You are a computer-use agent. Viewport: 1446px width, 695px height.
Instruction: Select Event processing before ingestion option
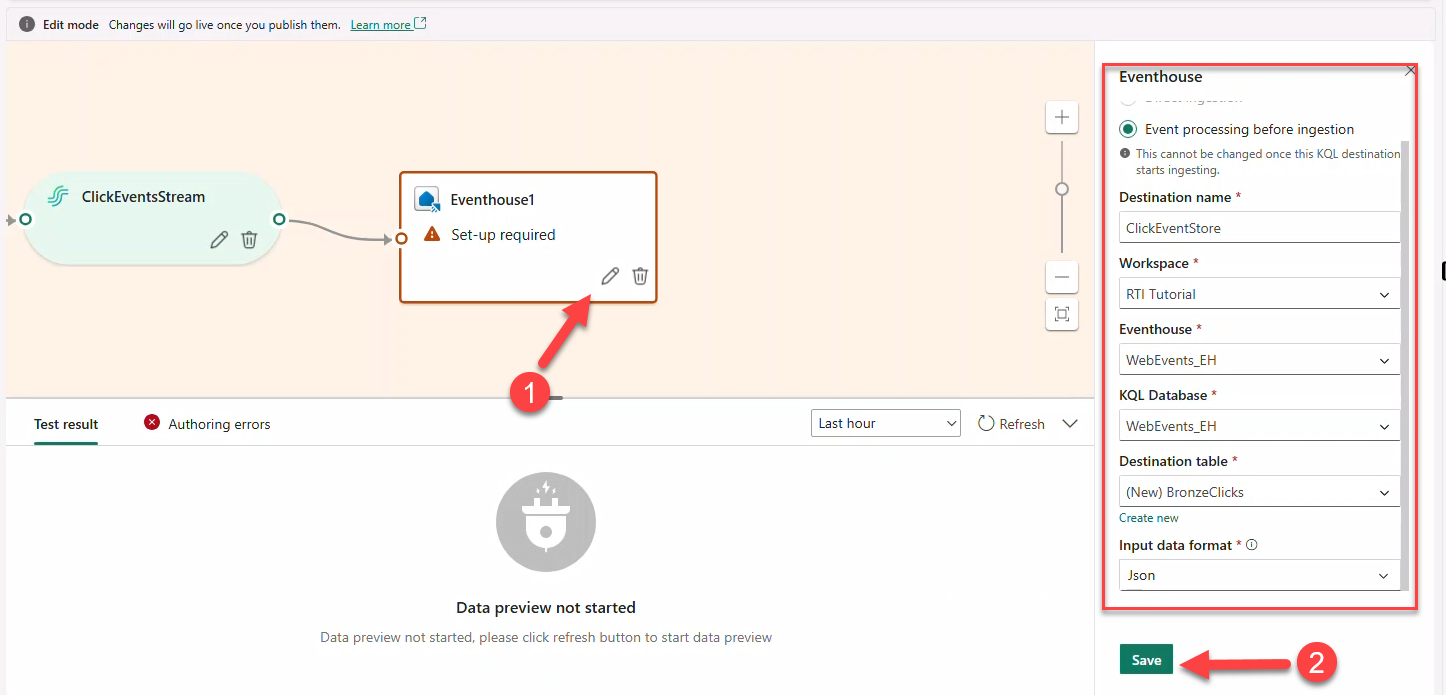point(1128,129)
